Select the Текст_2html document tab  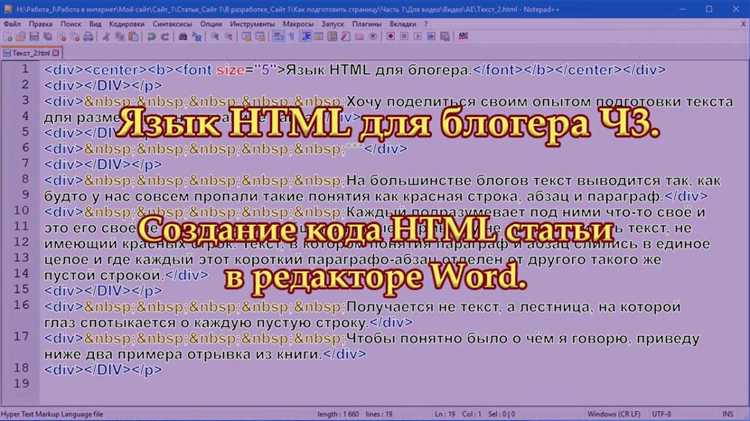click(x=31, y=53)
